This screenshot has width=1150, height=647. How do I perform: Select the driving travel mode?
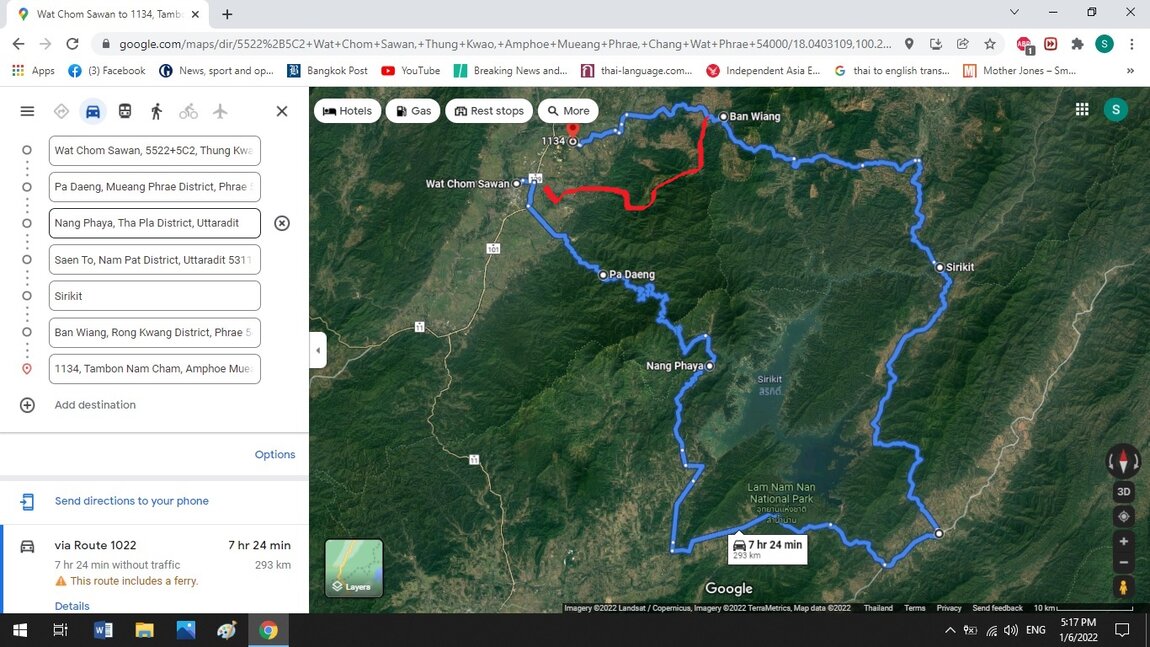pyautogui.click(x=92, y=111)
